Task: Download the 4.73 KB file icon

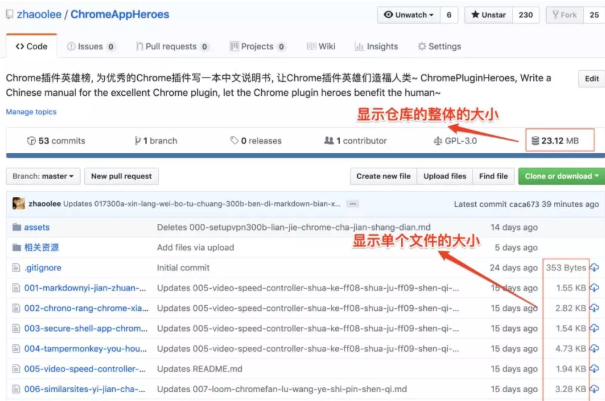Action: point(595,349)
